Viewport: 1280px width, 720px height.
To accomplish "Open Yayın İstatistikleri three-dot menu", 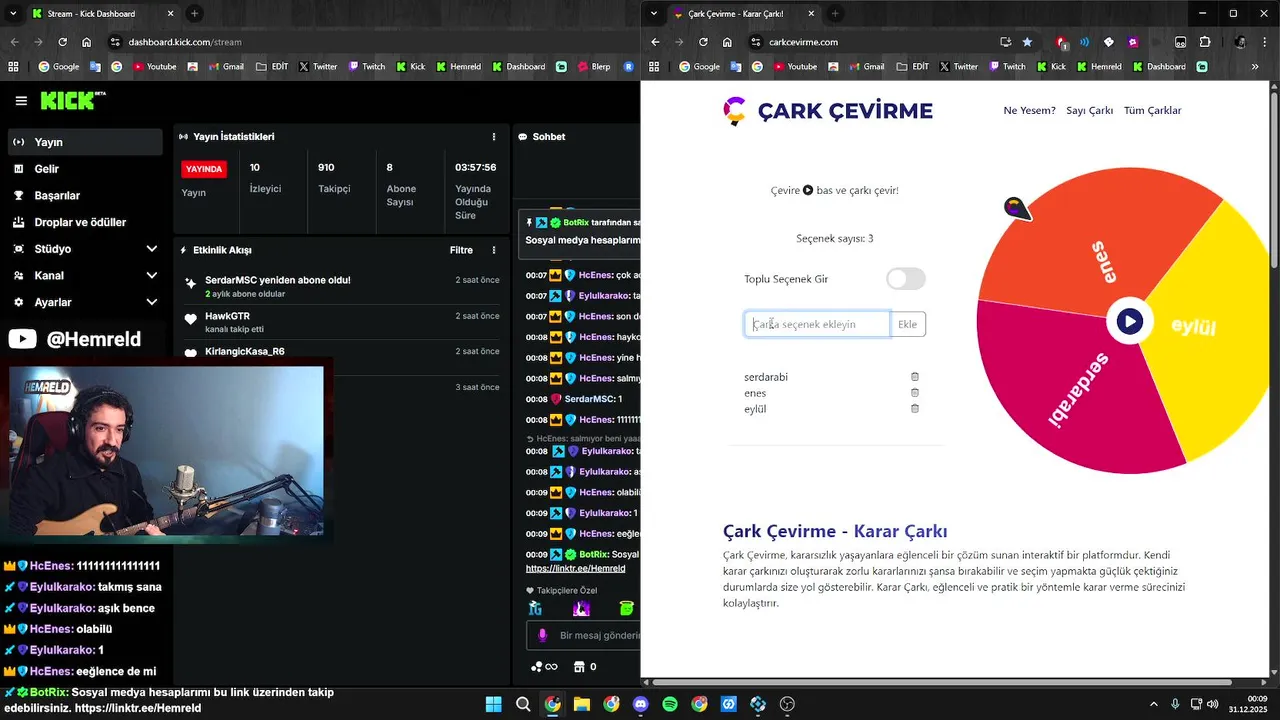I will [493, 136].
